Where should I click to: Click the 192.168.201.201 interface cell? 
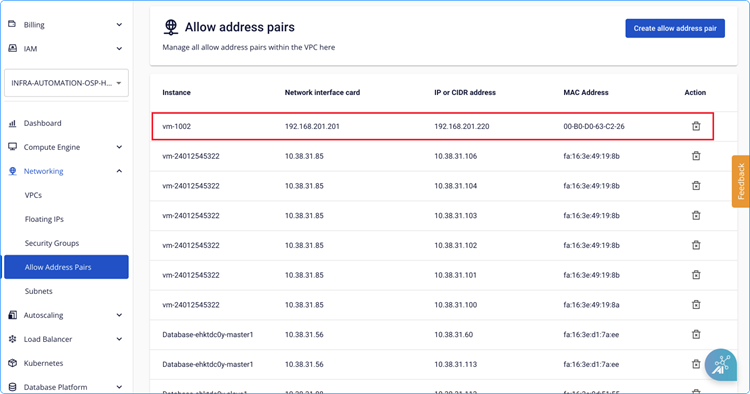coord(312,126)
